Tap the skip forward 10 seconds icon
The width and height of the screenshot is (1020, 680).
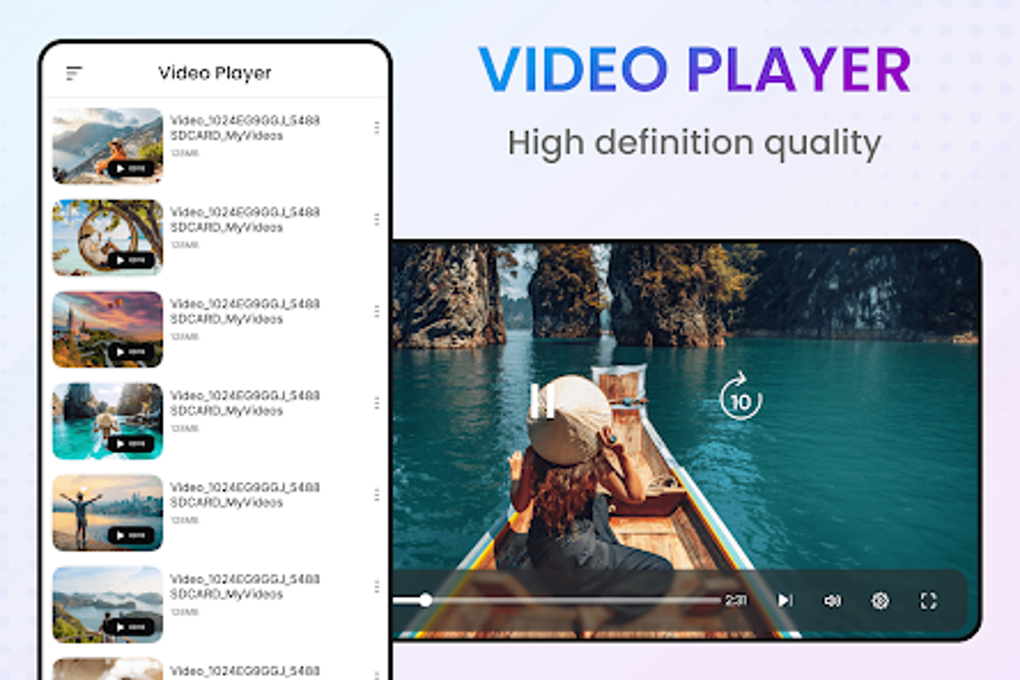(x=740, y=399)
